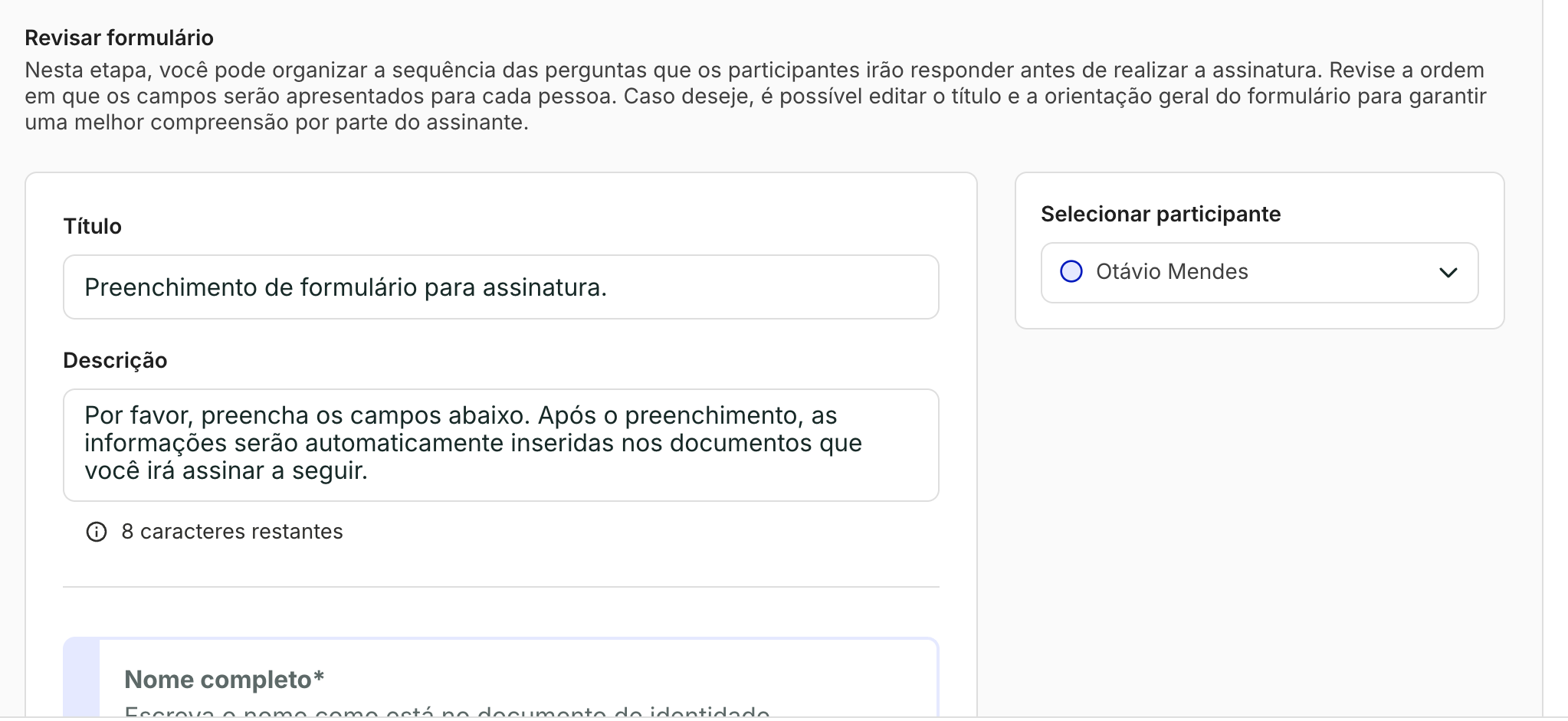Screen dimensions: 1568x721
Task: Click the 'Título' label
Action: tap(93, 227)
